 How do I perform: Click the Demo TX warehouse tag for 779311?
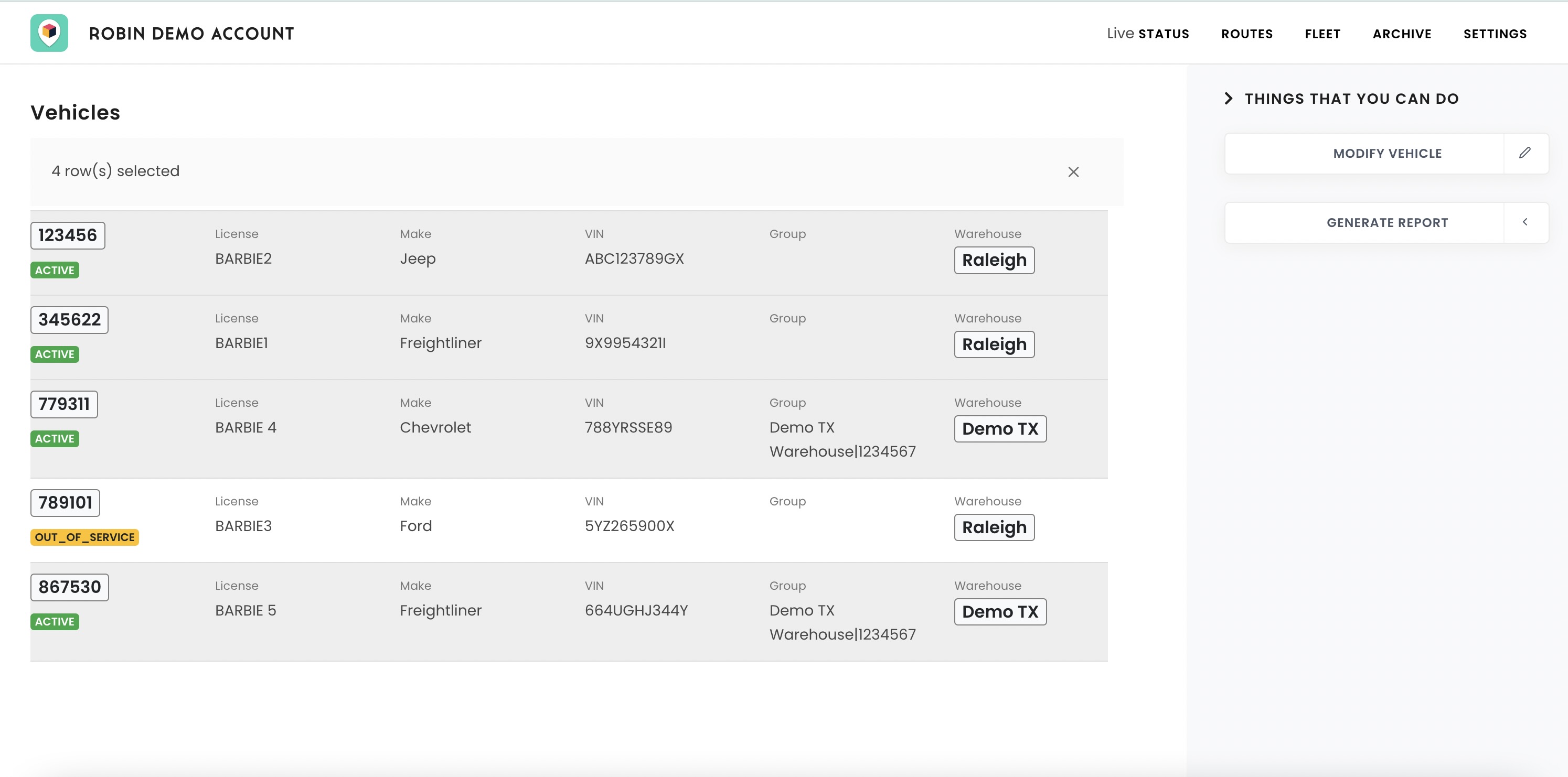click(x=999, y=429)
